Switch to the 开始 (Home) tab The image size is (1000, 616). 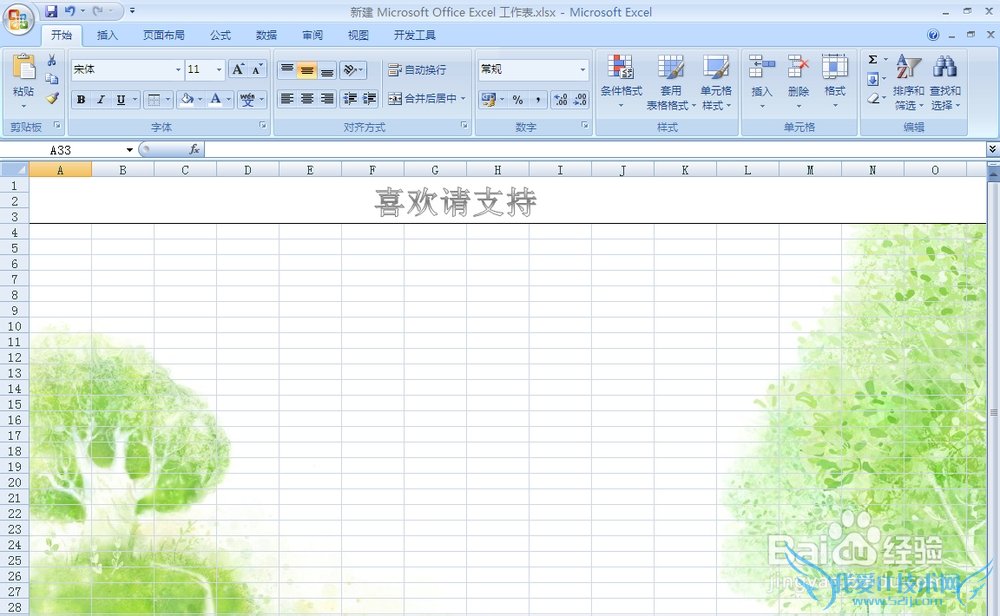pyautogui.click(x=61, y=35)
